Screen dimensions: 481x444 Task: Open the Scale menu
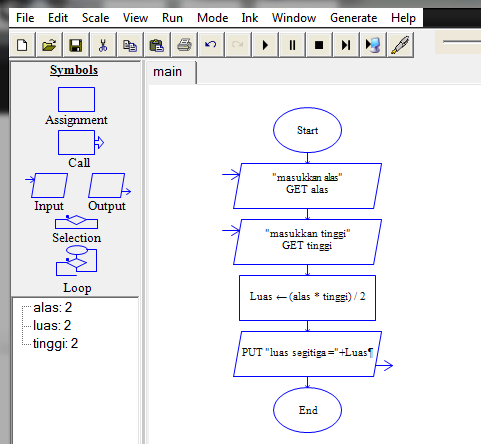[95, 18]
